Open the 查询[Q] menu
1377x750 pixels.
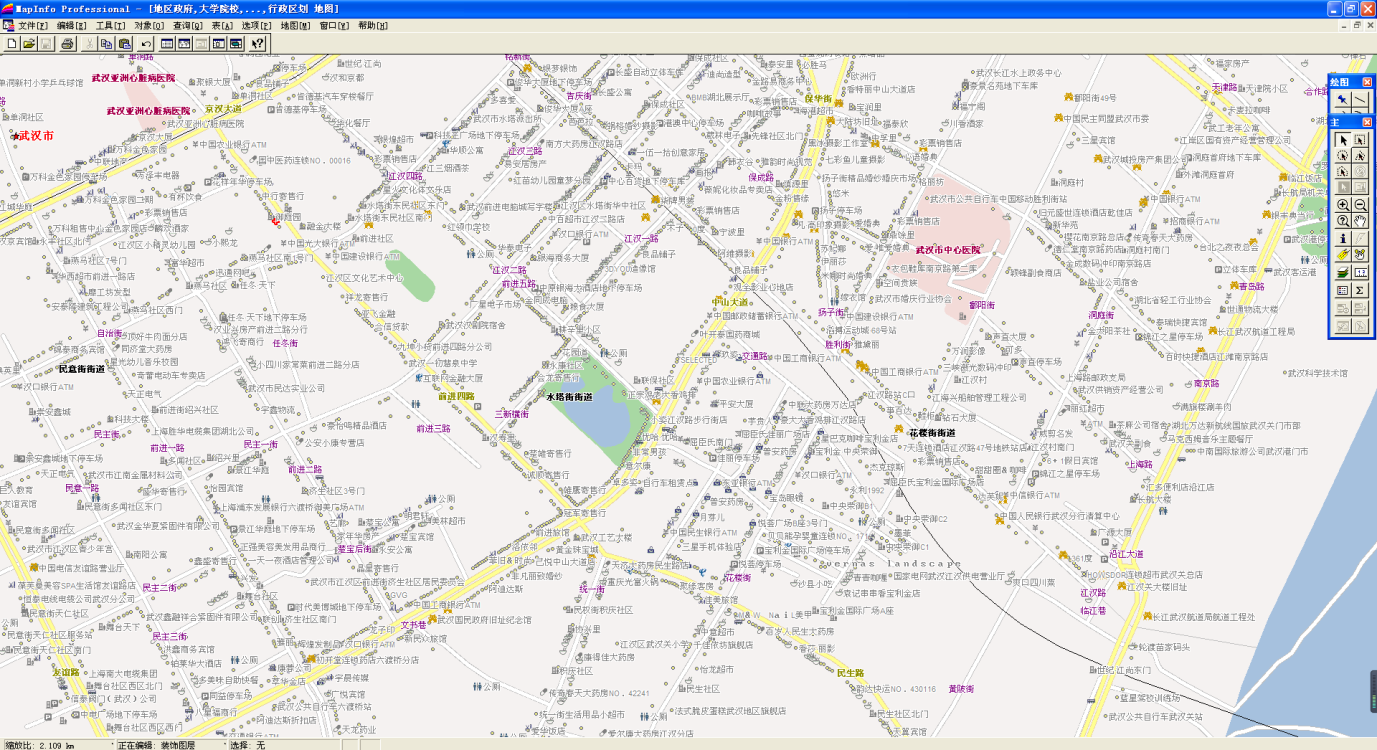(x=188, y=24)
